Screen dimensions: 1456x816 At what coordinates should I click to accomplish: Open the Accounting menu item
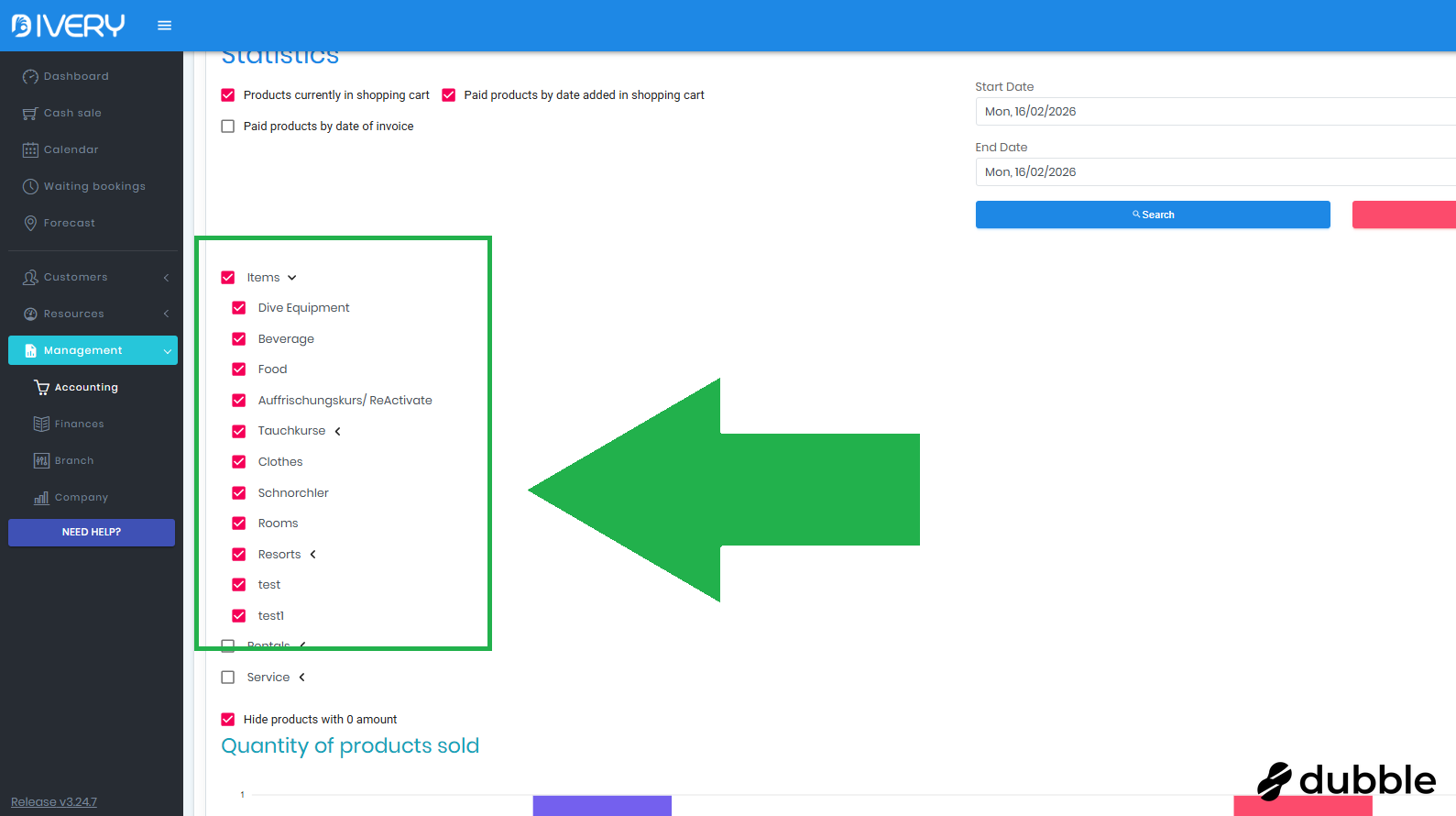tap(86, 388)
